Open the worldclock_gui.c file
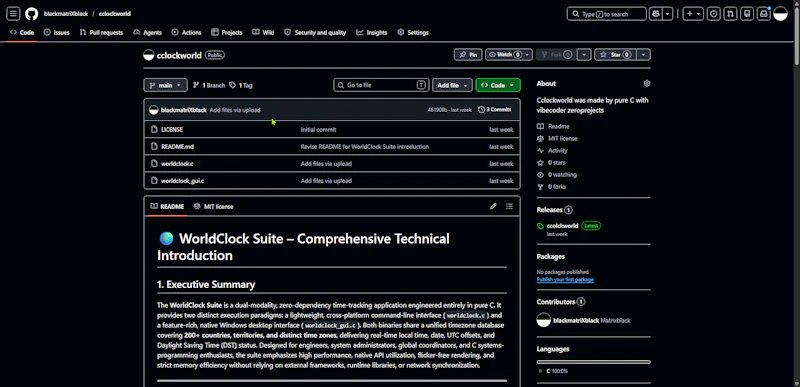The height and width of the screenshot is (387, 800). (x=183, y=180)
